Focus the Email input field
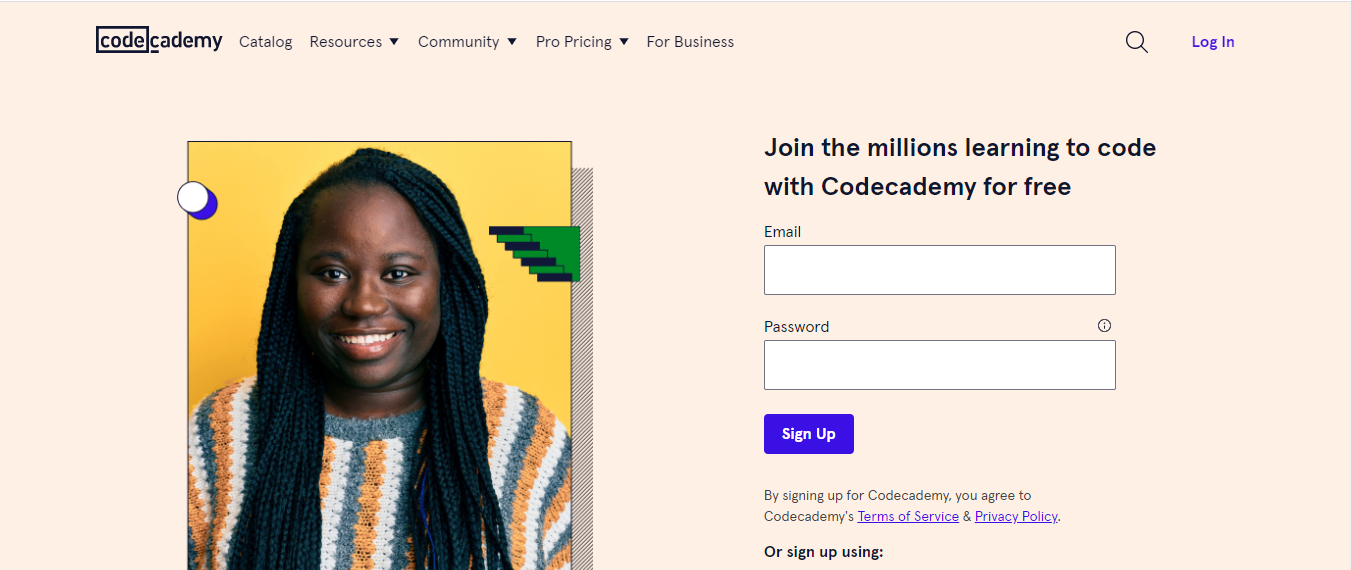Screen dimensions: 1351x570 click(x=940, y=270)
